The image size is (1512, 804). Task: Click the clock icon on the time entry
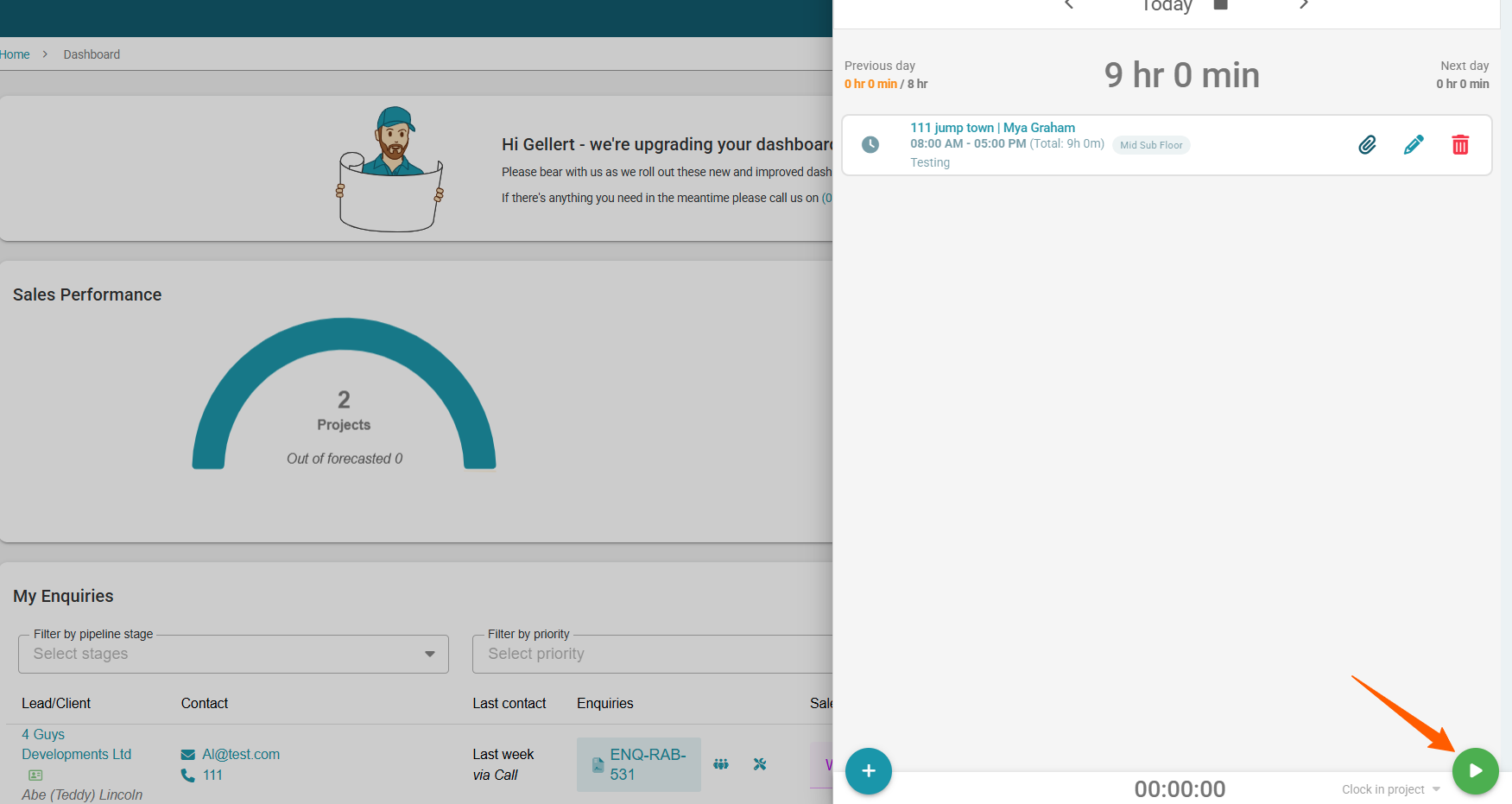(870, 144)
